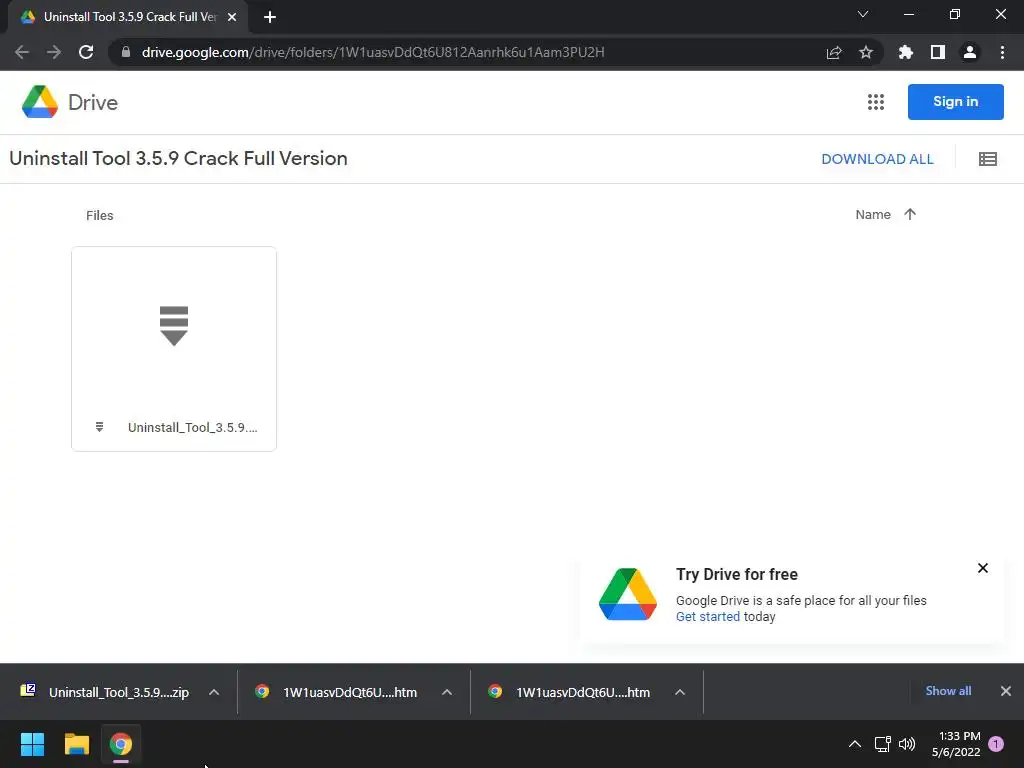Click Show all downloads
This screenshot has width=1024, height=768.
coord(948,691)
